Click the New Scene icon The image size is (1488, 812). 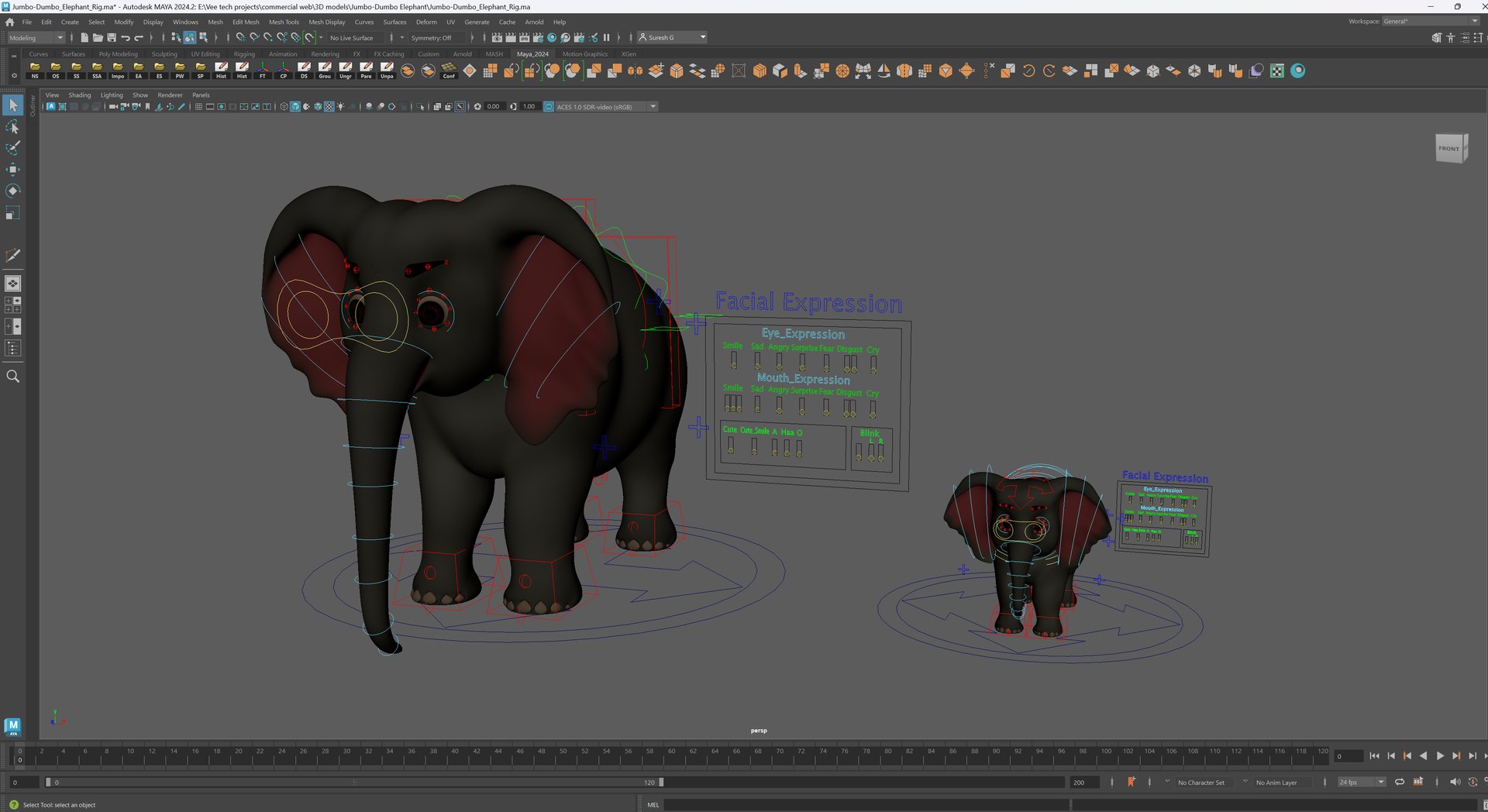(x=84, y=37)
